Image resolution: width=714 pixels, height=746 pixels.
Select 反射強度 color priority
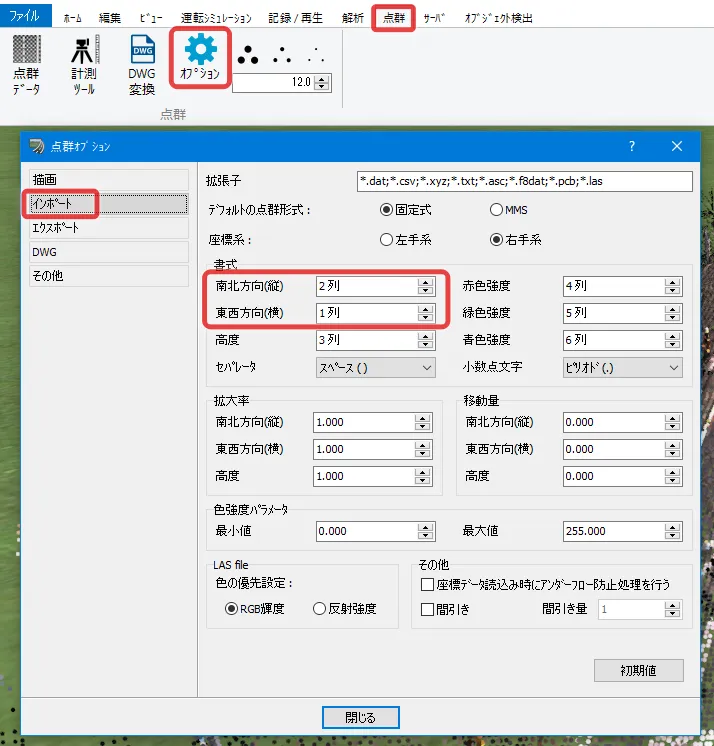pos(320,608)
